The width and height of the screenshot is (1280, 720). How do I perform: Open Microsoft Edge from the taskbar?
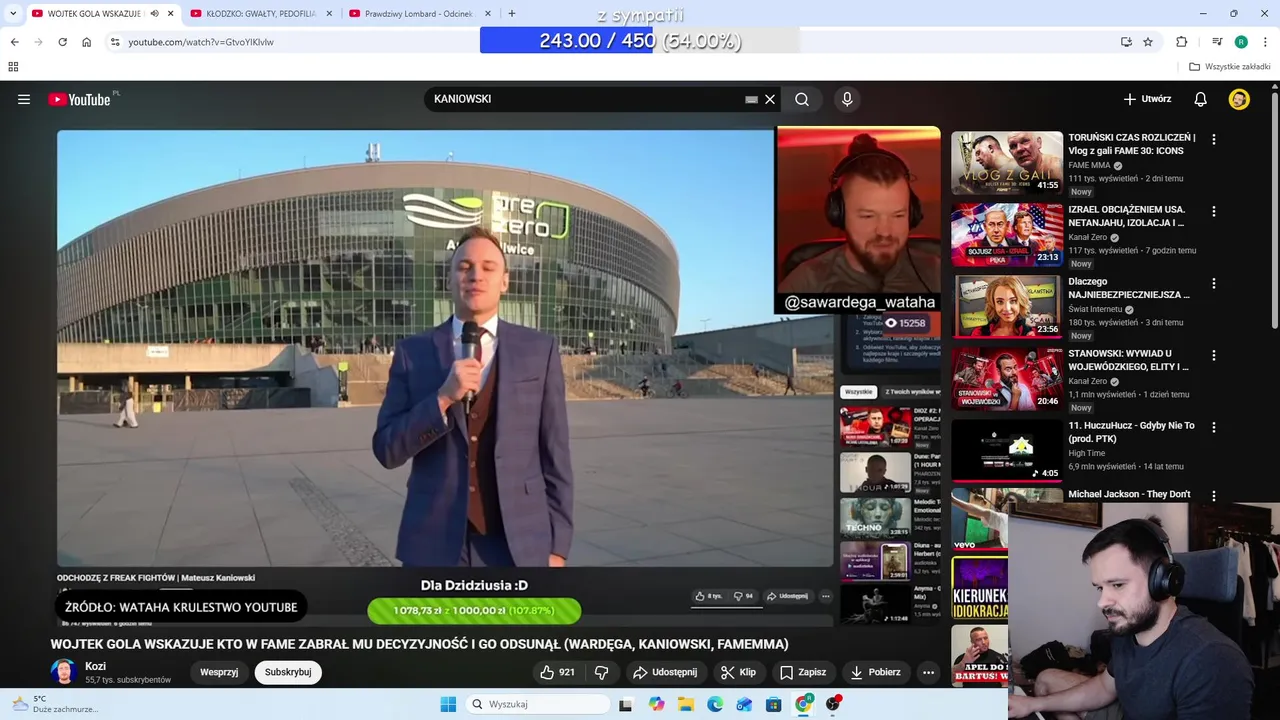pos(715,704)
